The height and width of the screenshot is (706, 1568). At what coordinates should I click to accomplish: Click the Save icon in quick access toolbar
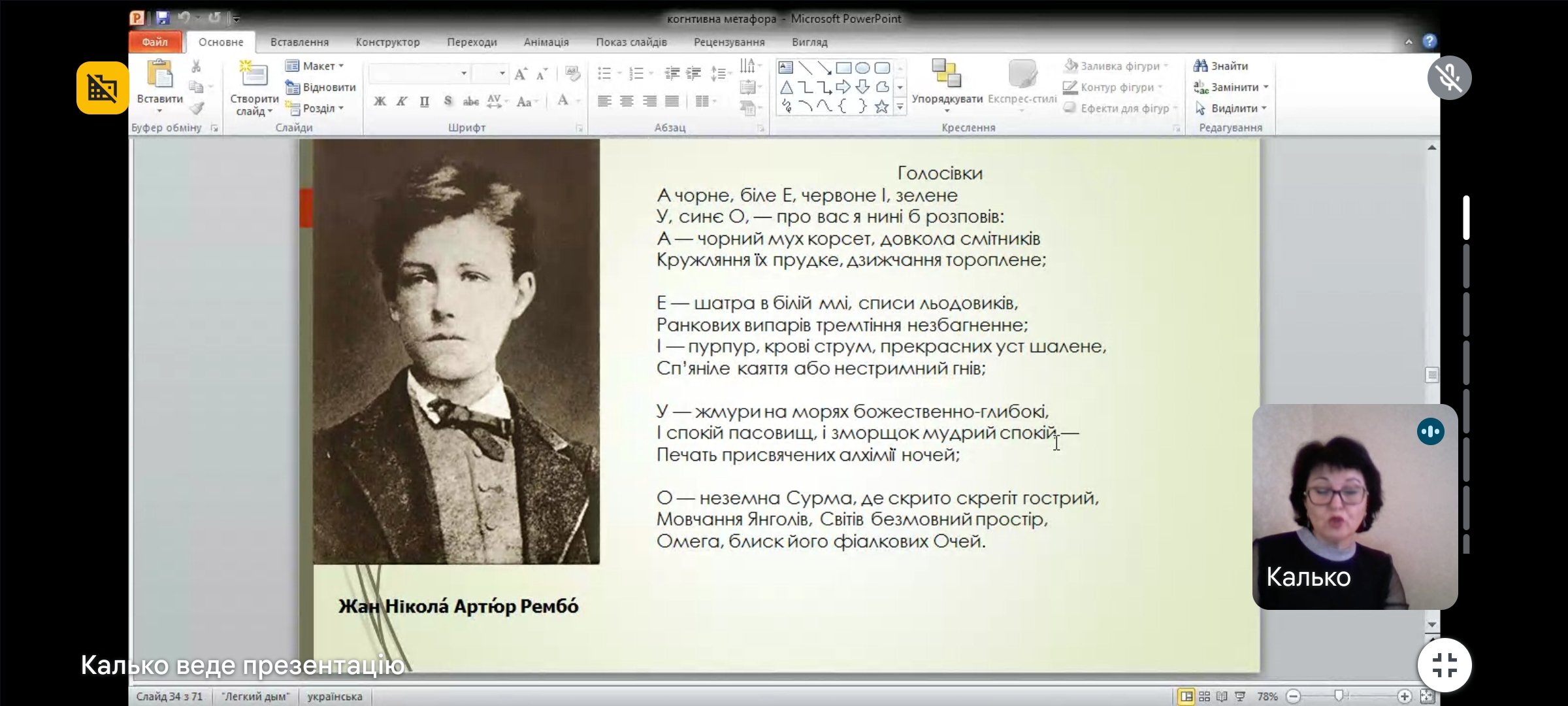point(163,18)
